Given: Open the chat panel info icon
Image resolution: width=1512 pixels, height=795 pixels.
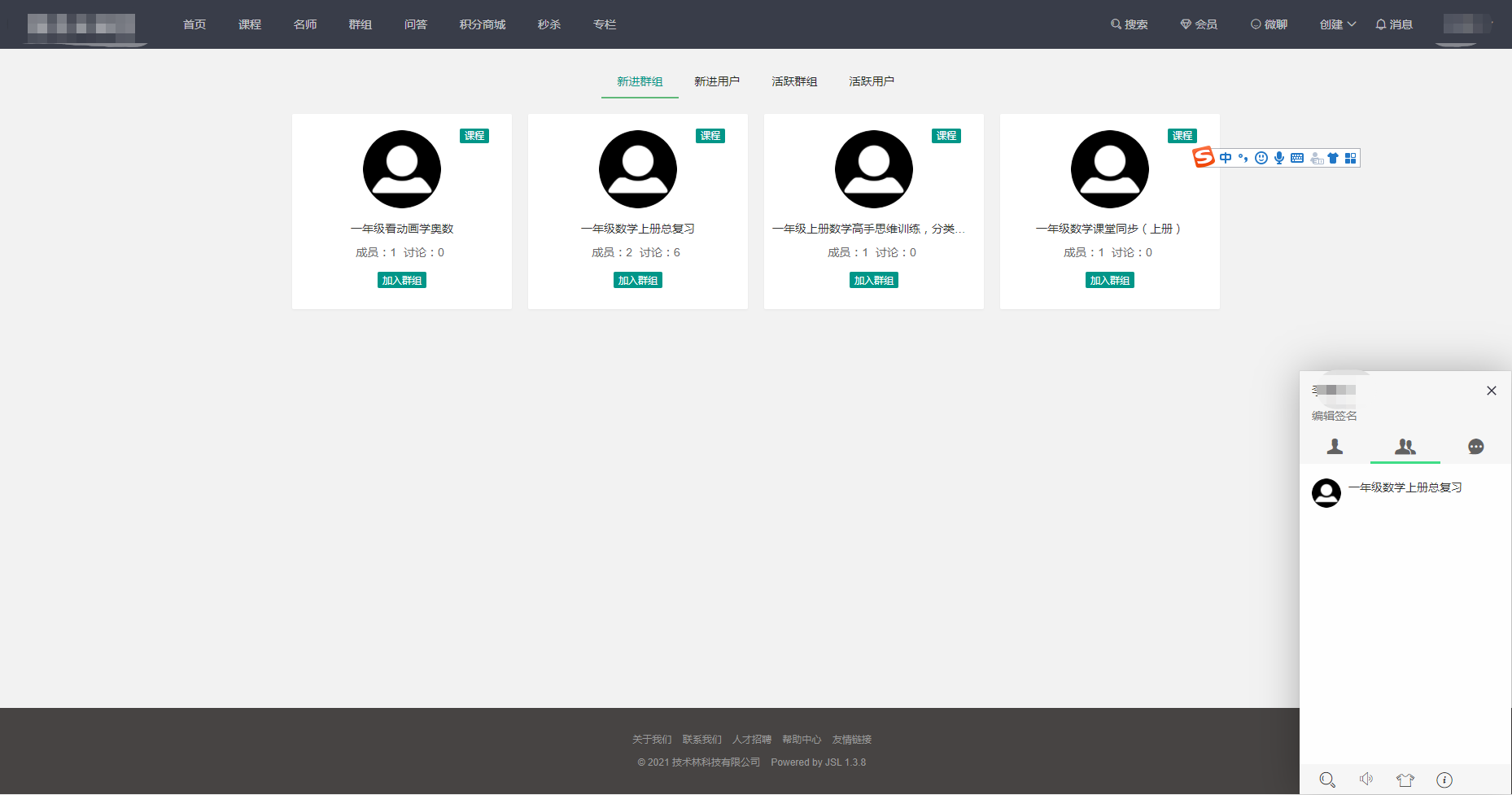Looking at the screenshot, I should [x=1444, y=780].
